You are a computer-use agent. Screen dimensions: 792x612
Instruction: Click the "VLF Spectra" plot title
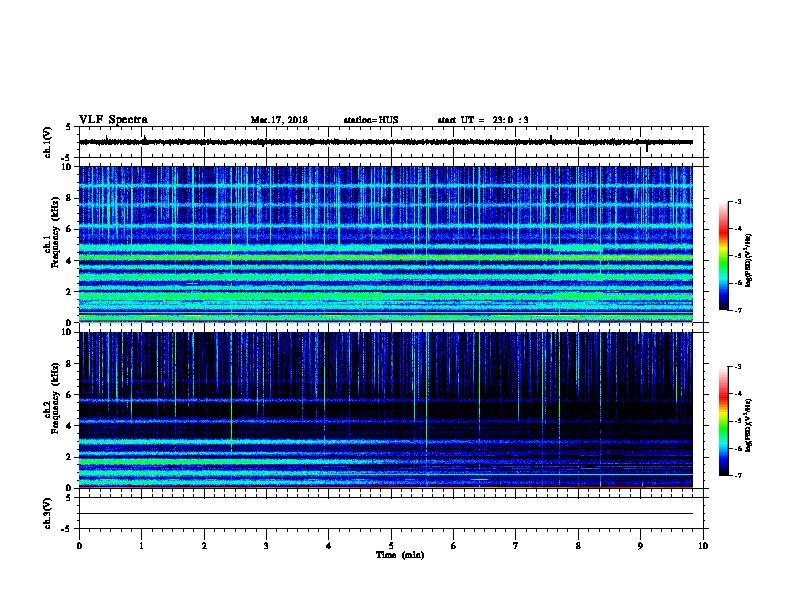pos(113,120)
